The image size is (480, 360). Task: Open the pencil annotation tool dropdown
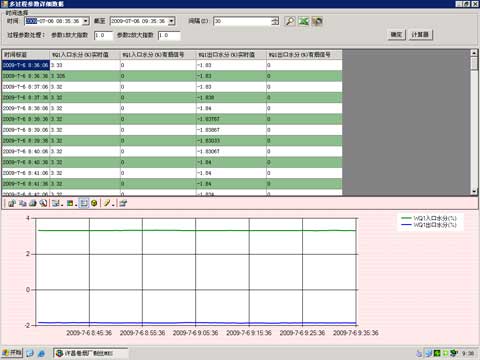(109, 203)
